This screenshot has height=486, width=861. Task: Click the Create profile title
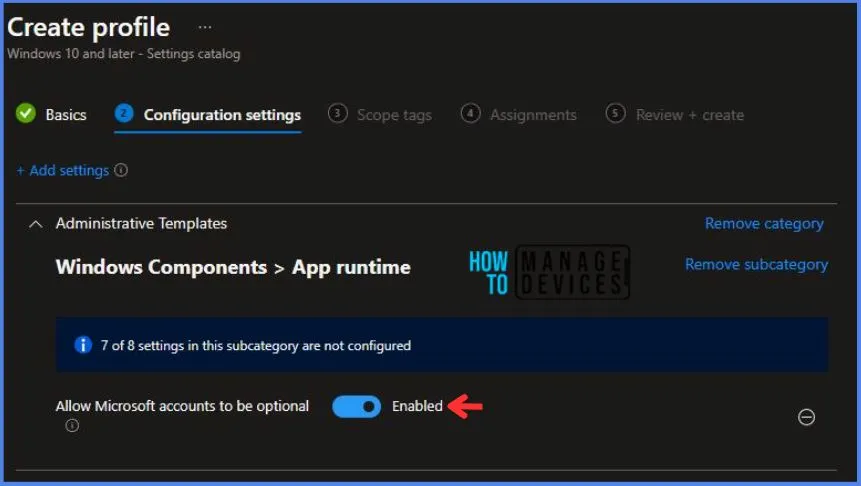(88, 27)
